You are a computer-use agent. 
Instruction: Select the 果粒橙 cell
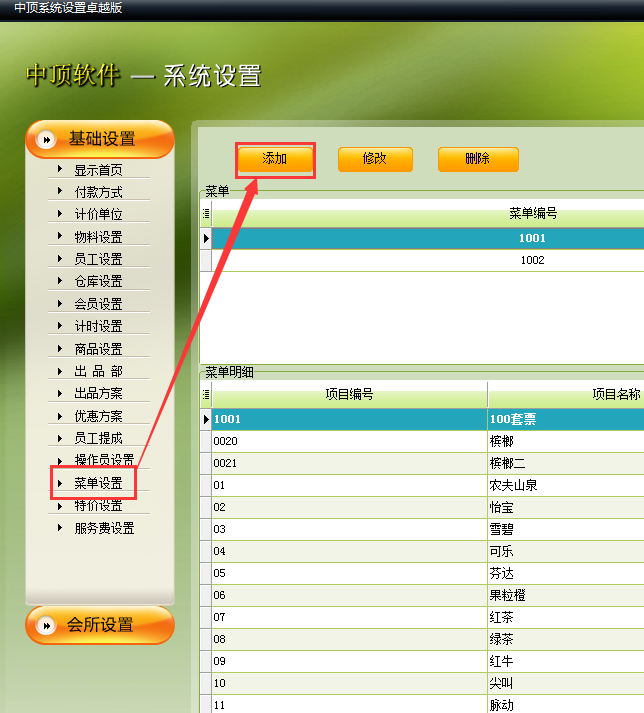point(566,595)
